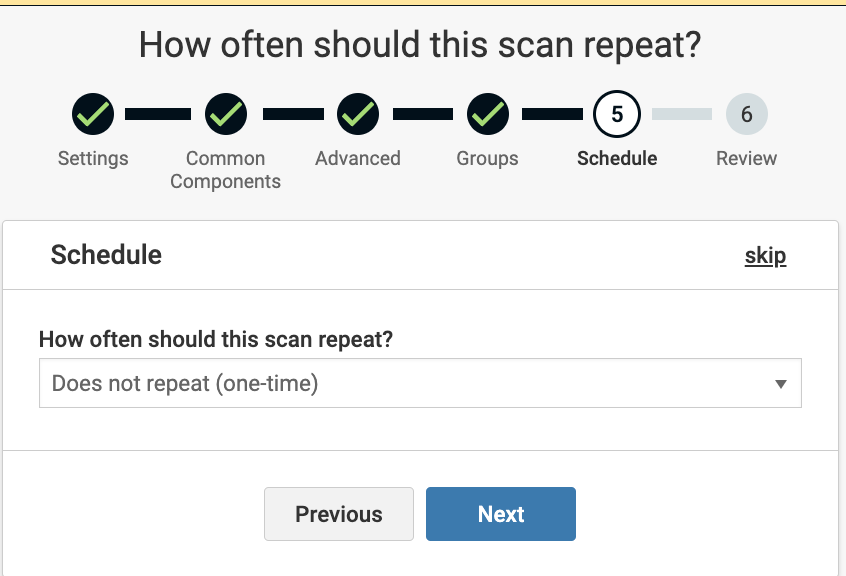Image resolution: width=846 pixels, height=576 pixels.
Task: Go to the Advanced step checkmark circle
Action: point(358,115)
